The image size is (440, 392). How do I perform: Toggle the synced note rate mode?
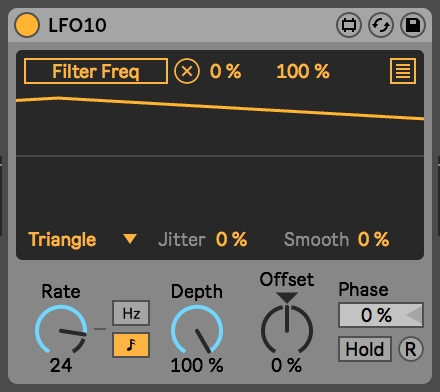click(131, 345)
